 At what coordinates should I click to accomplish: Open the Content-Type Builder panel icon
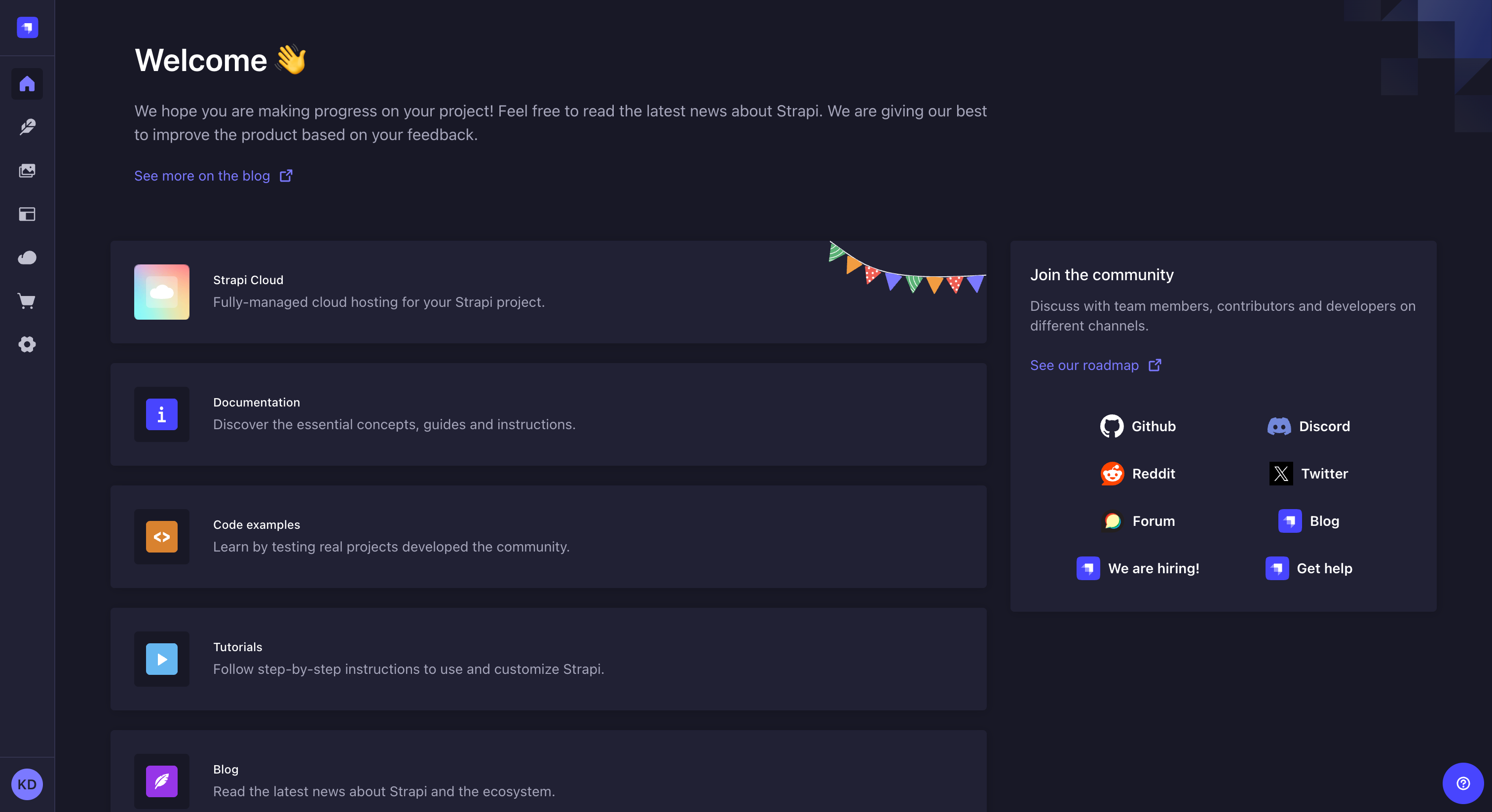point(27,214)
